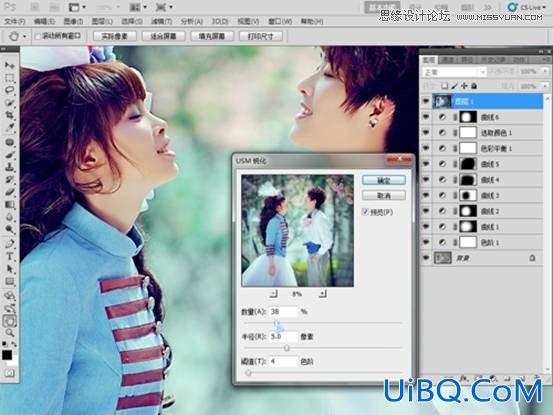Select the Move tool in toolbox
Screen dimensions: 553x415
coord(10,65)
